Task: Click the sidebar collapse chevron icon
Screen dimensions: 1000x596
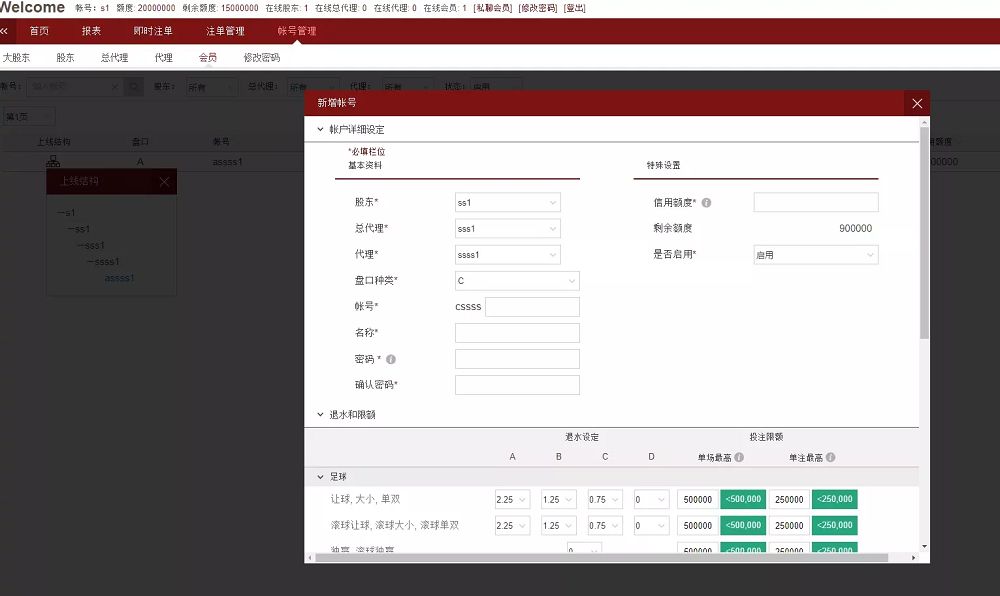Action: (6, 30)
